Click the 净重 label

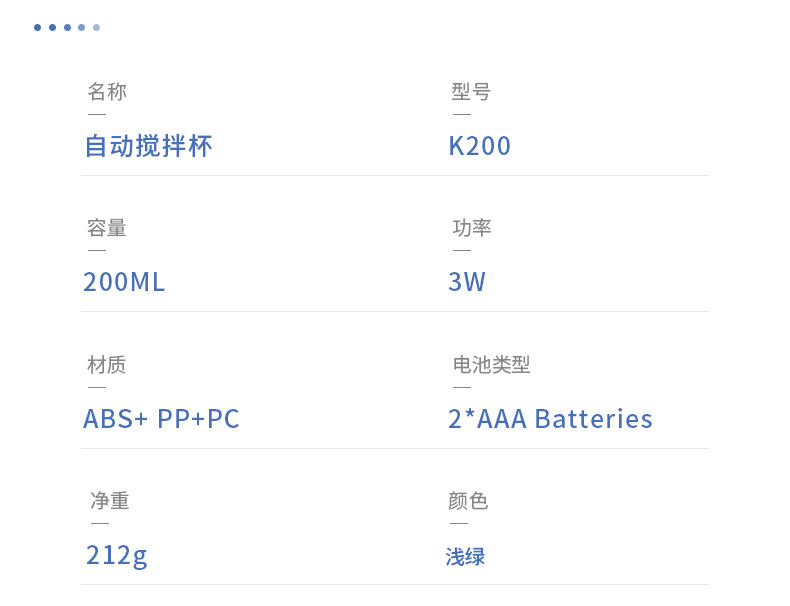coord(110,501)
